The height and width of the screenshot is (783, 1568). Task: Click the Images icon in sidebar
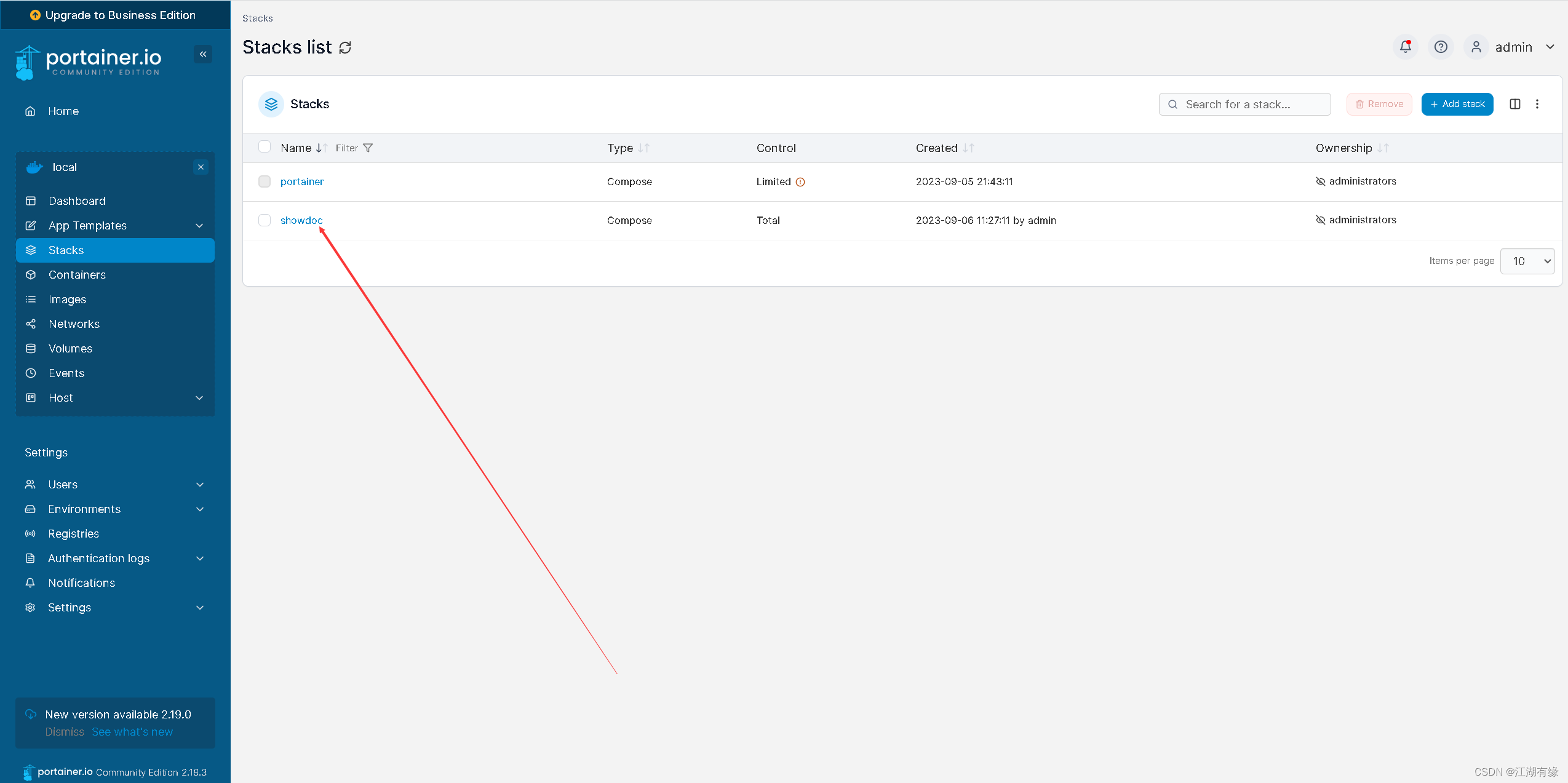pyautogui.click(x=31, y=299)
